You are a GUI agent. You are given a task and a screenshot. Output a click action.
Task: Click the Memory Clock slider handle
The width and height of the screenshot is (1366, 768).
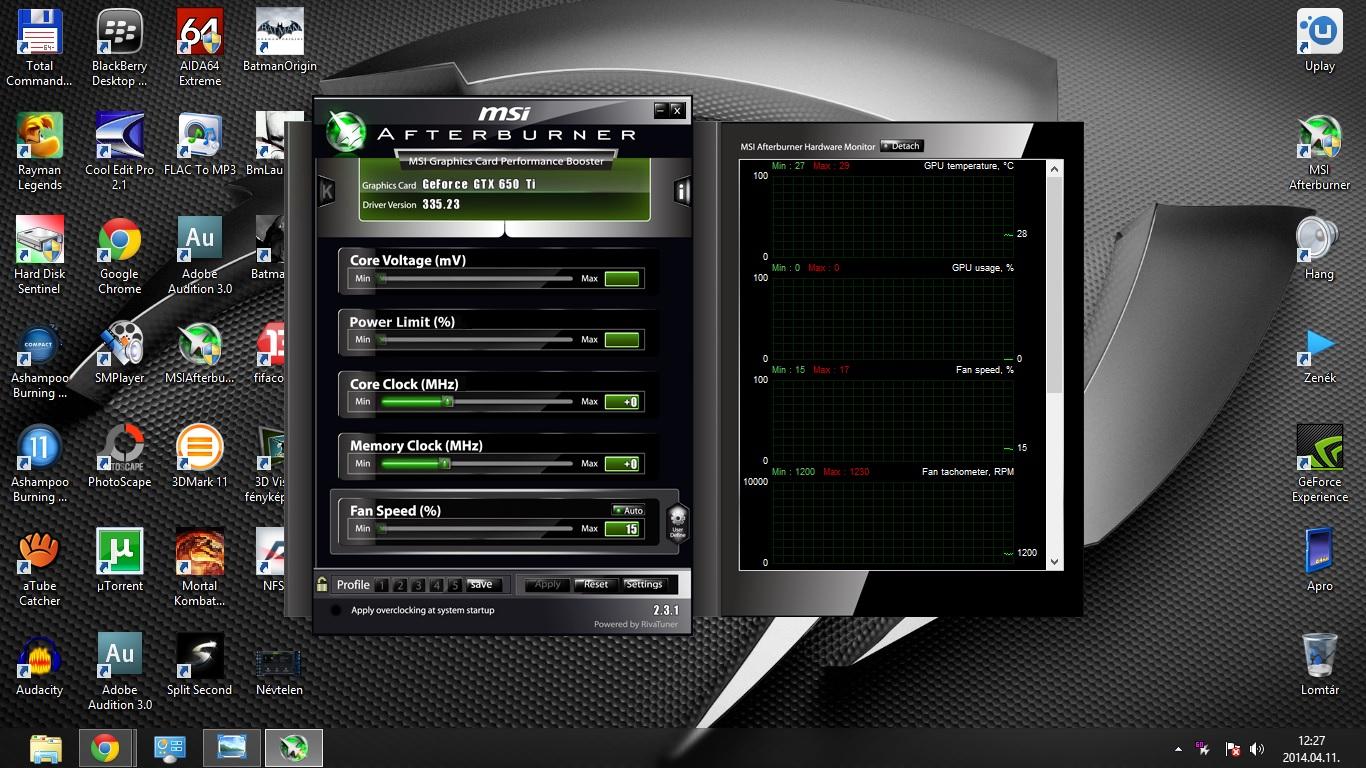(445, 464)
